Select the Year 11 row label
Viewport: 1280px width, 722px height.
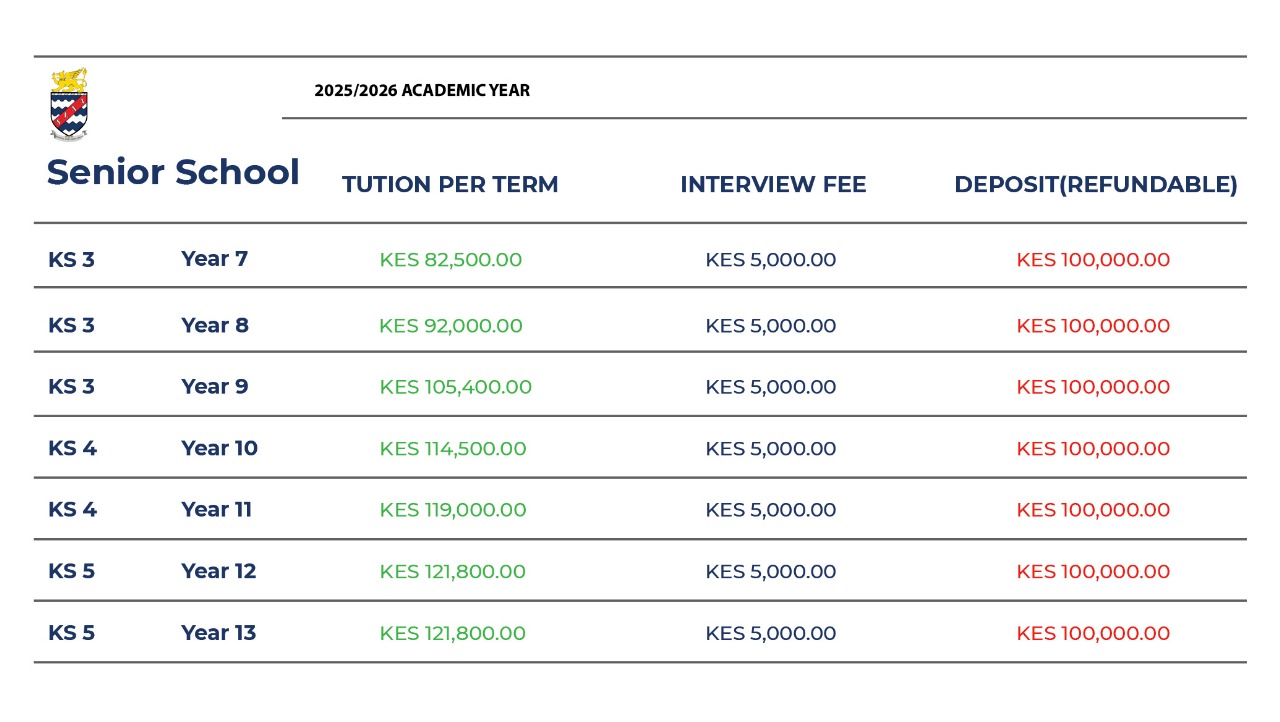pos(216,510)
